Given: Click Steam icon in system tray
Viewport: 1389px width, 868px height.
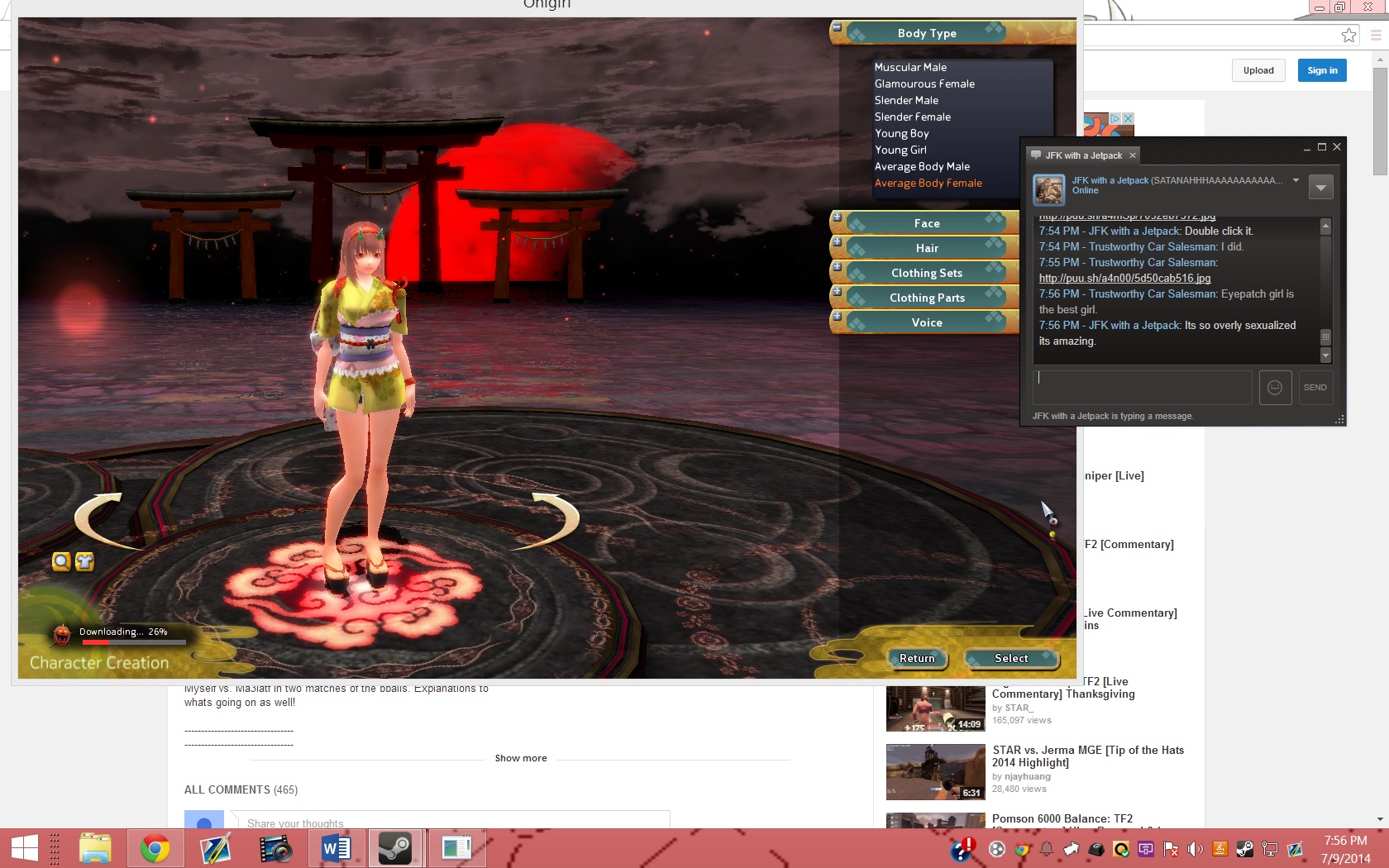Looking at the screenshot, I should (1244, 849).
